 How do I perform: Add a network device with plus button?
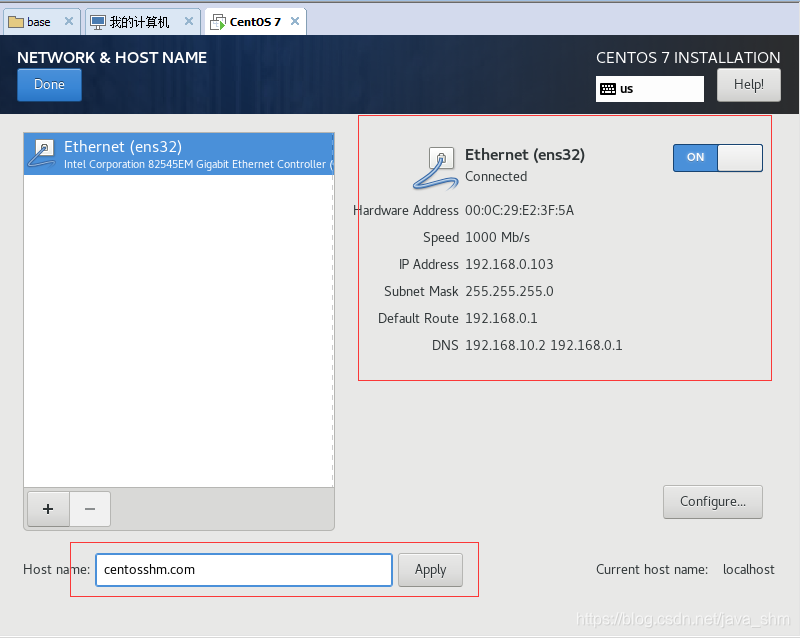48,509
